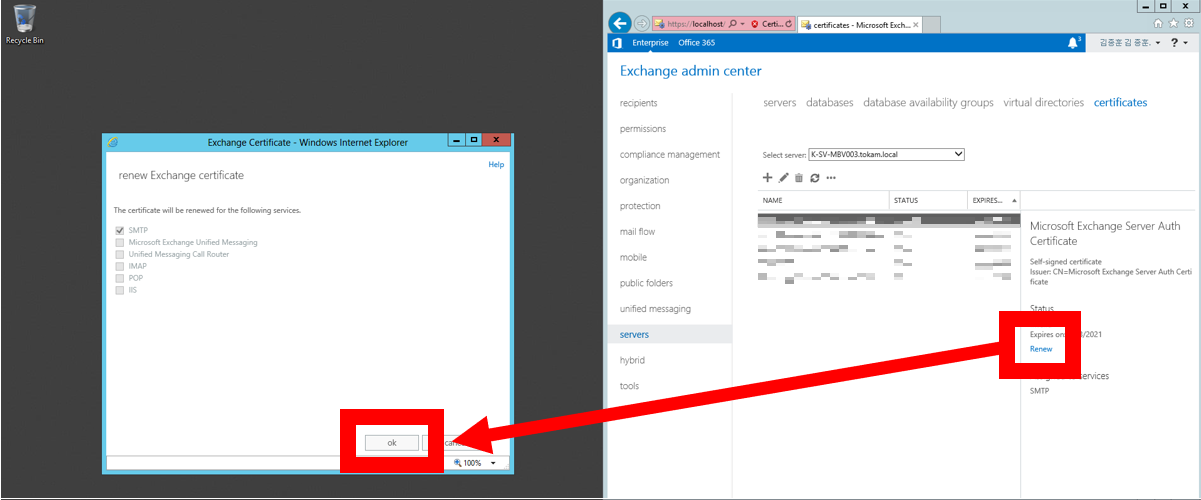The height and width of the screenshot is (500, 1201).
Task: Switch to the databases tab
Action: 830,102
